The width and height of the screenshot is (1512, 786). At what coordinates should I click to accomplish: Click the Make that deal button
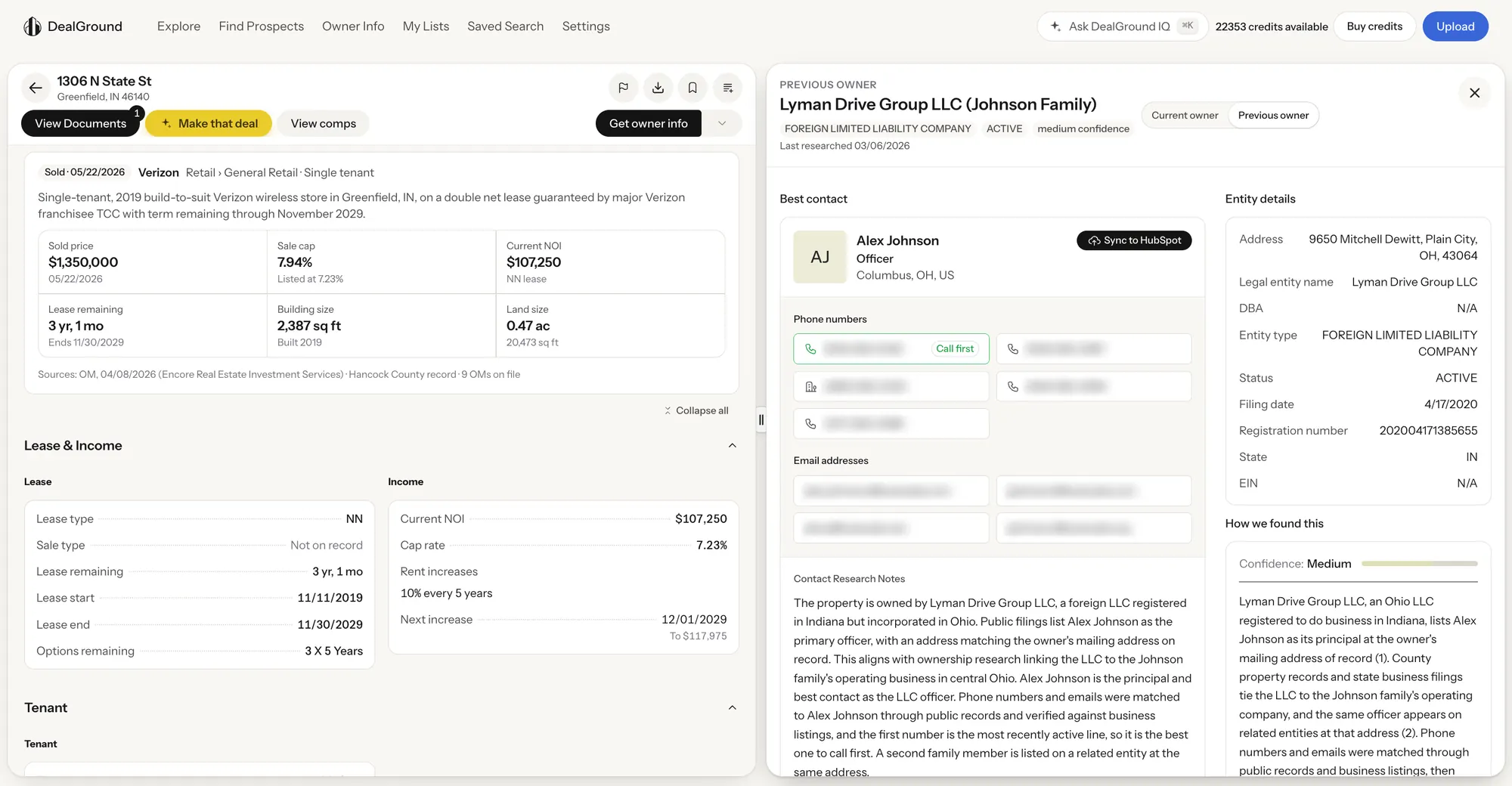pyautogui.click(x=209, y=123)
